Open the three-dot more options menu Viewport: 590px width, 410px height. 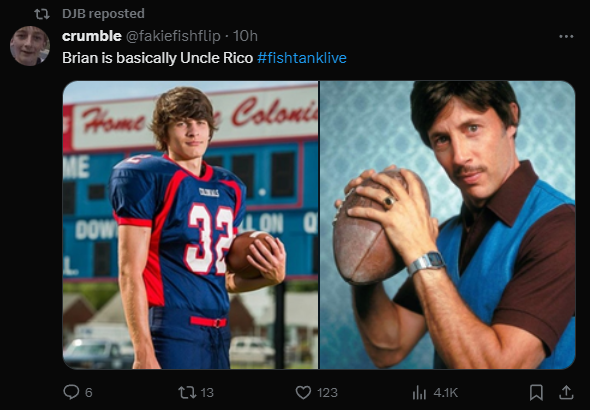click(566, 36)
